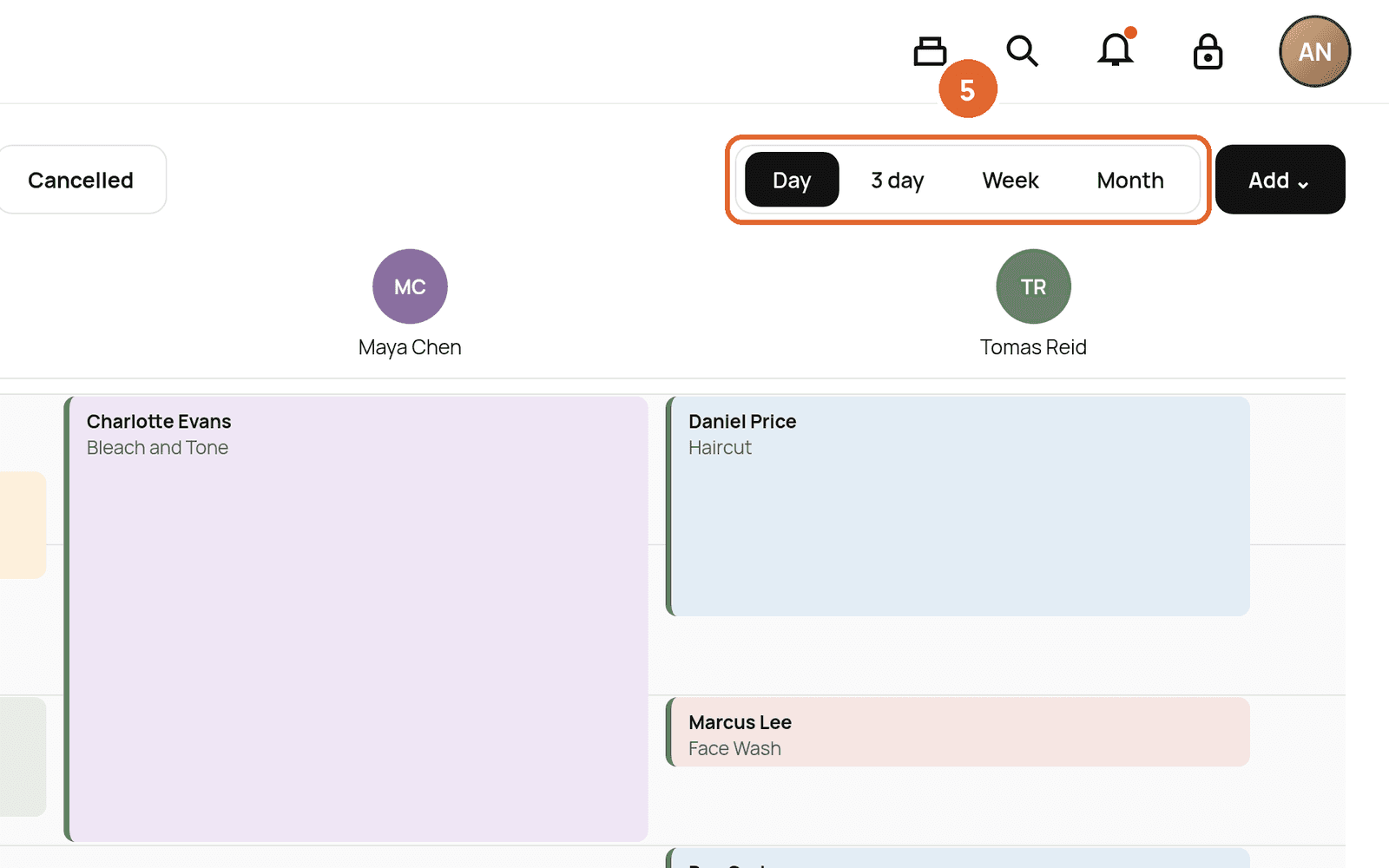The height and width of the screenshot is (868, 1389).
Task: Click the Cancelled filter button
Action: coord(80,180)
